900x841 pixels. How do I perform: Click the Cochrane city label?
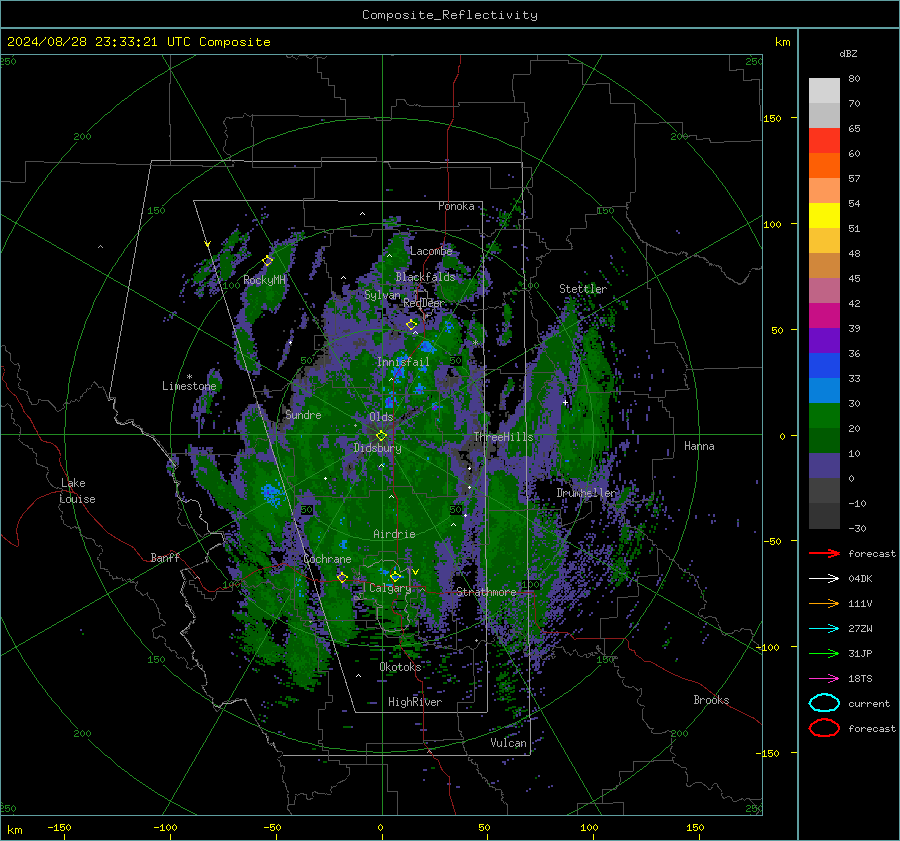(x=327, y=559)
